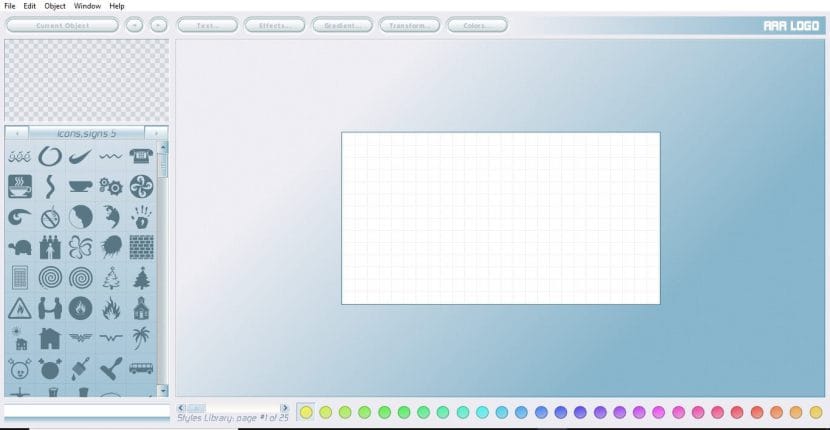Click the Transform... button

click(410, 25)
